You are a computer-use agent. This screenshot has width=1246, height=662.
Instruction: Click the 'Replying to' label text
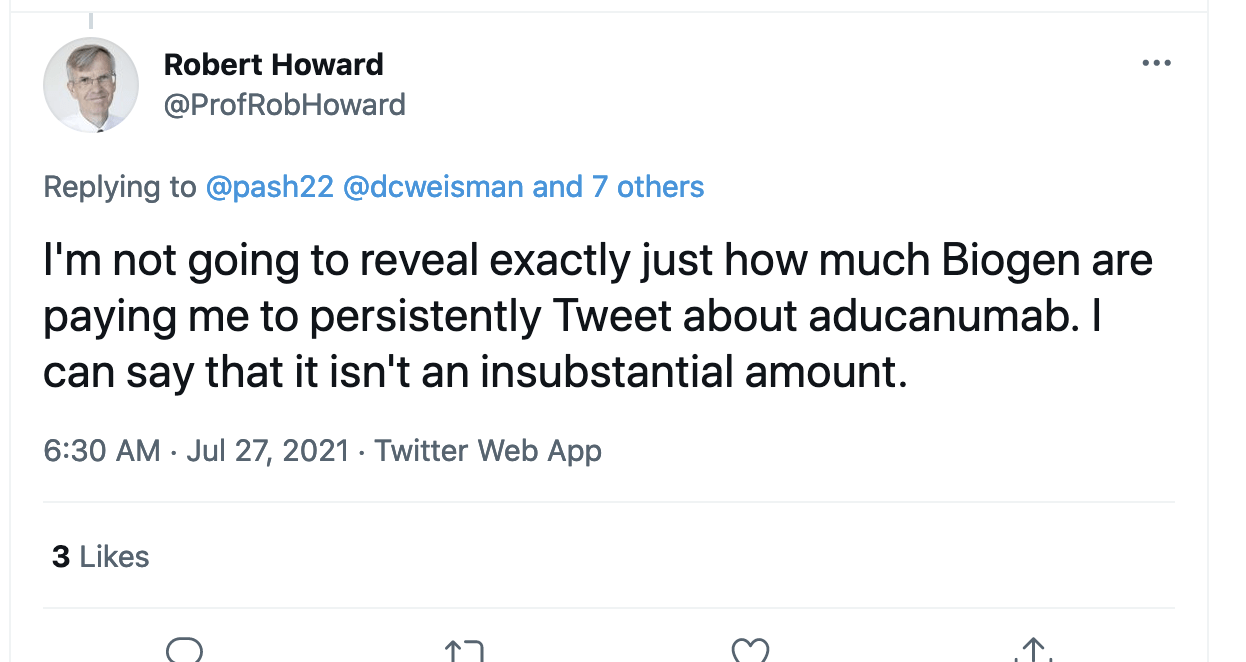tap(119, 187)
